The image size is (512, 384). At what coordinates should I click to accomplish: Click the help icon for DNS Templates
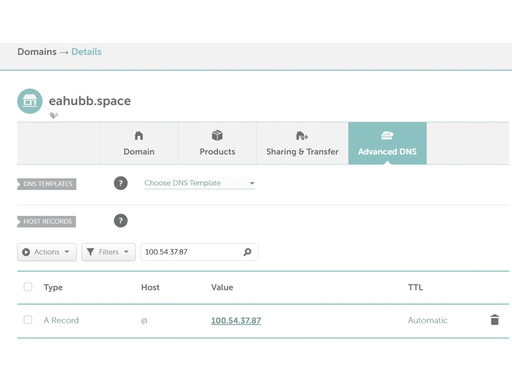[x=121, y=183]
